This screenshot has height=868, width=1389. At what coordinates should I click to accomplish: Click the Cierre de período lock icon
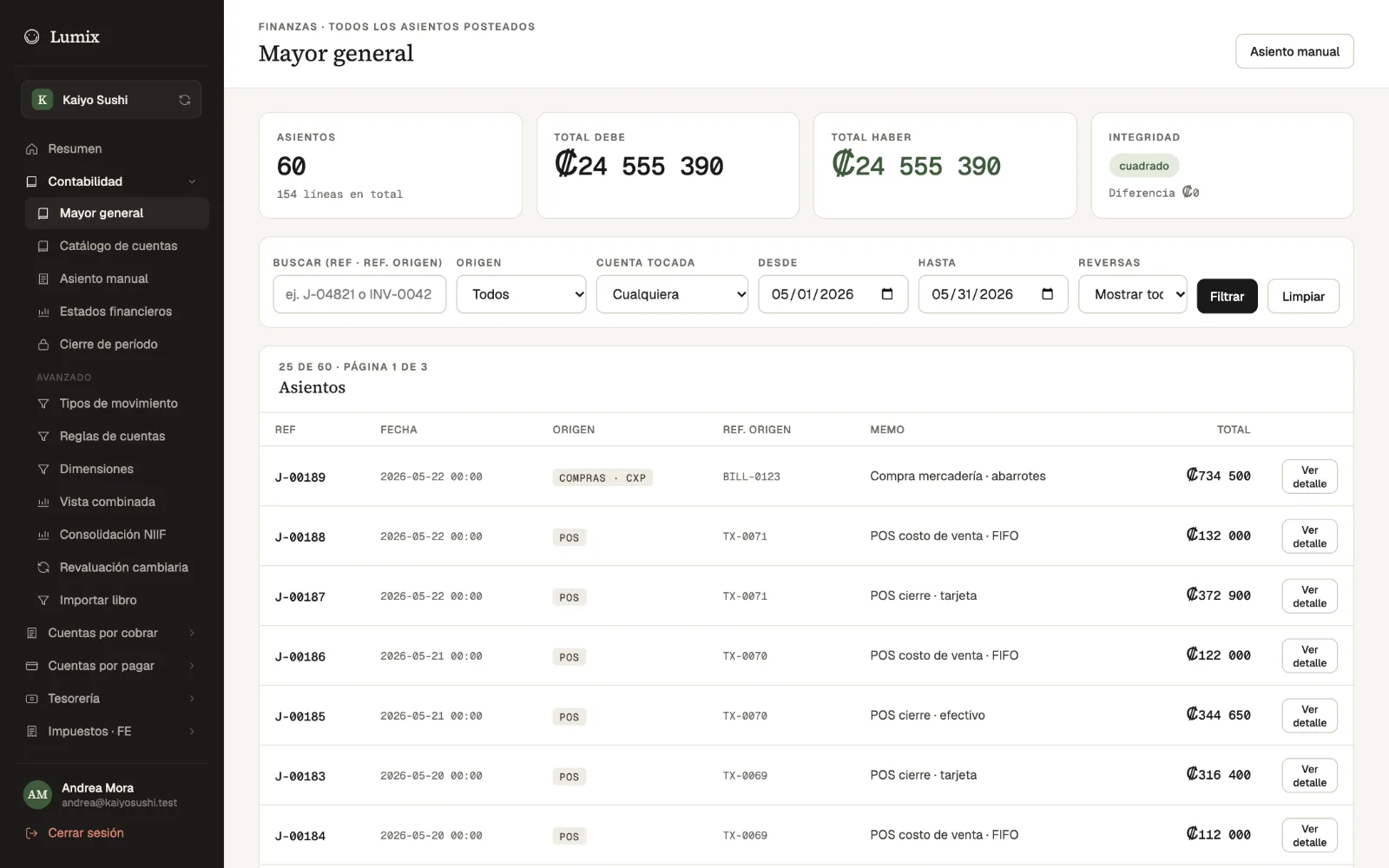point(43,345)
